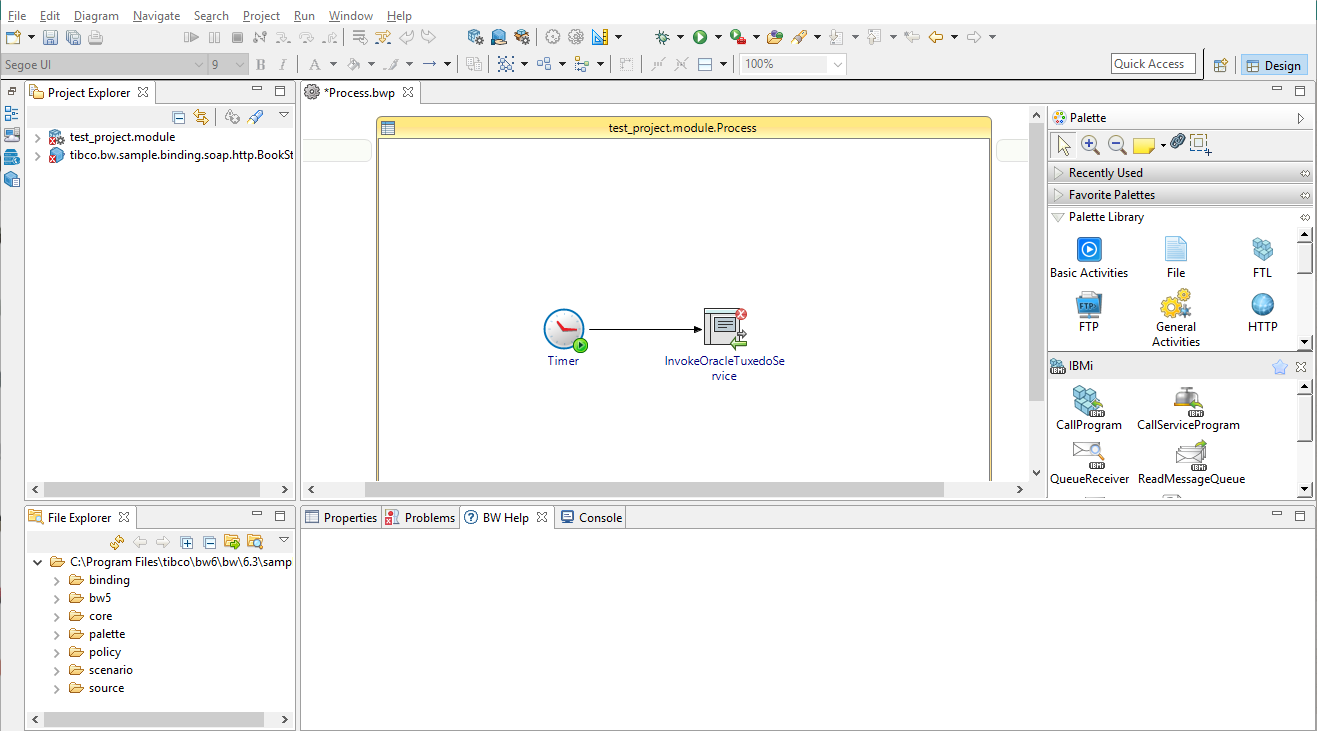Open the HTTP palette
This screenshot has width=1317, height=731.
click(x=1263, y=312)
